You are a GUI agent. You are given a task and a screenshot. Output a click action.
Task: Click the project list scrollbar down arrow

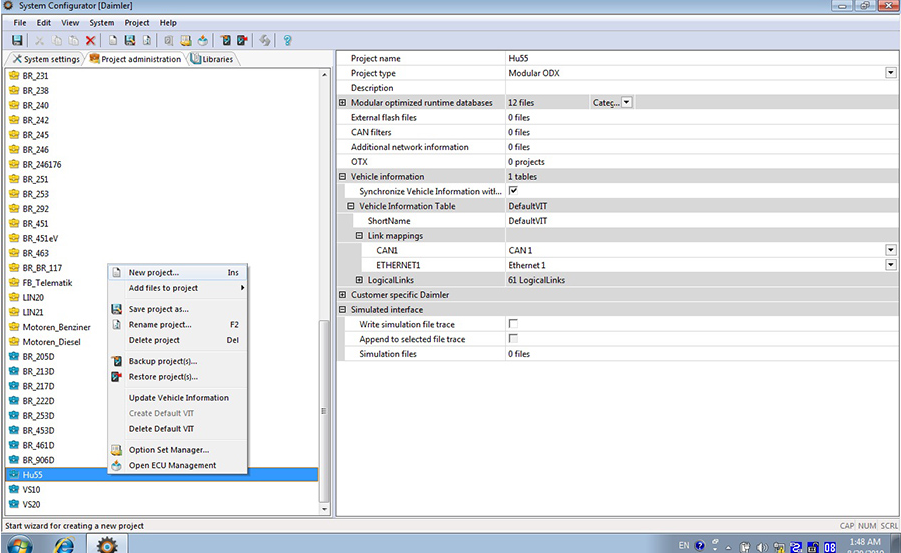[x=324, y=509]
